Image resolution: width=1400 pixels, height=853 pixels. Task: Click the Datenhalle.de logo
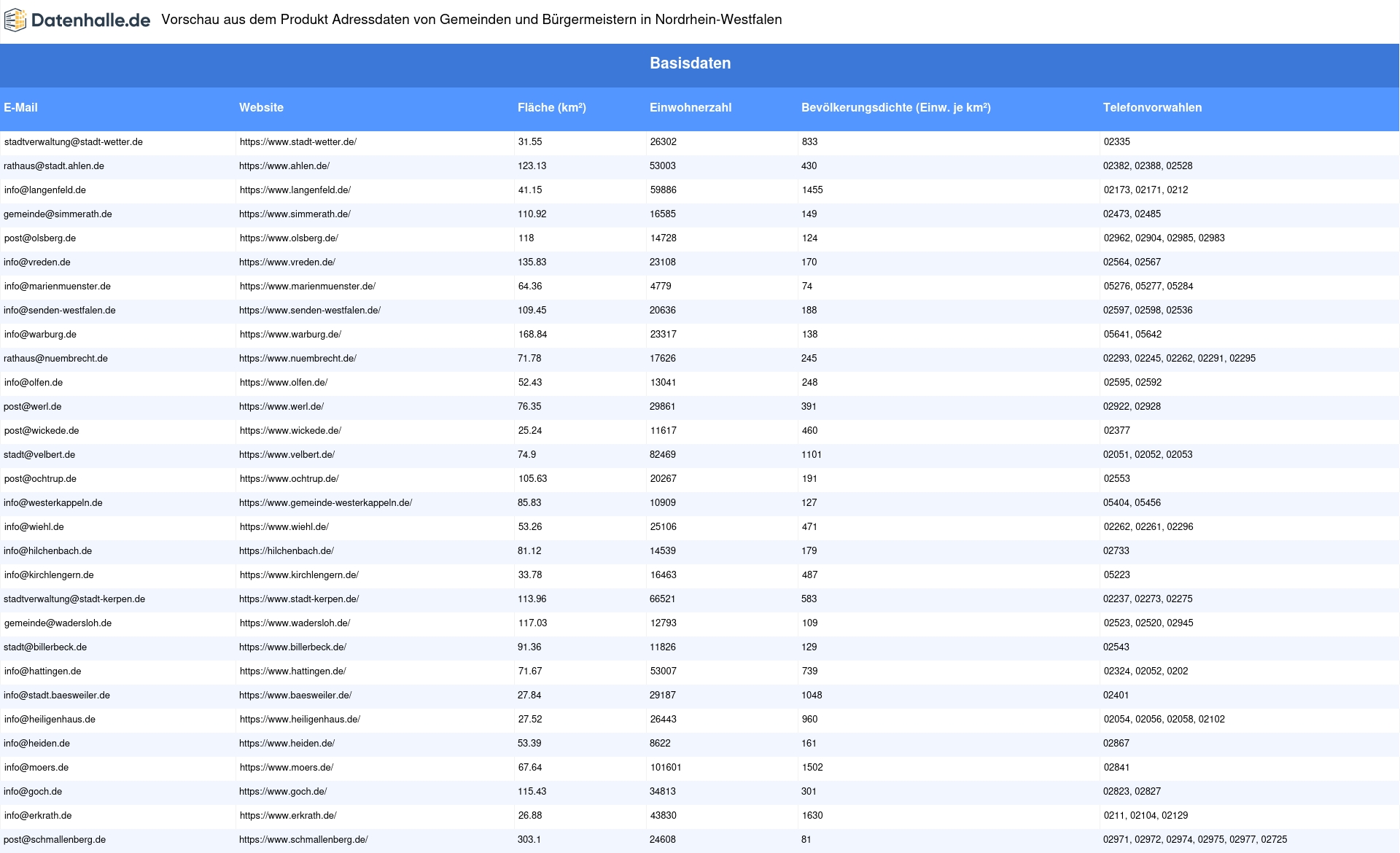click(x=77, y=20)
